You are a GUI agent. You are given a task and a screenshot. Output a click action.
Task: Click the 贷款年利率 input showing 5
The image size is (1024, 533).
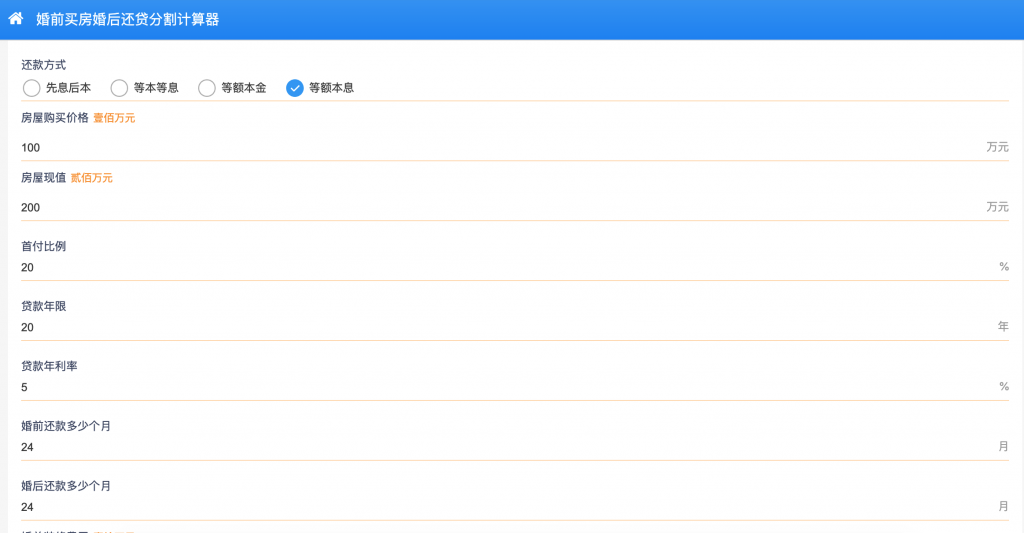click(500, 387)
